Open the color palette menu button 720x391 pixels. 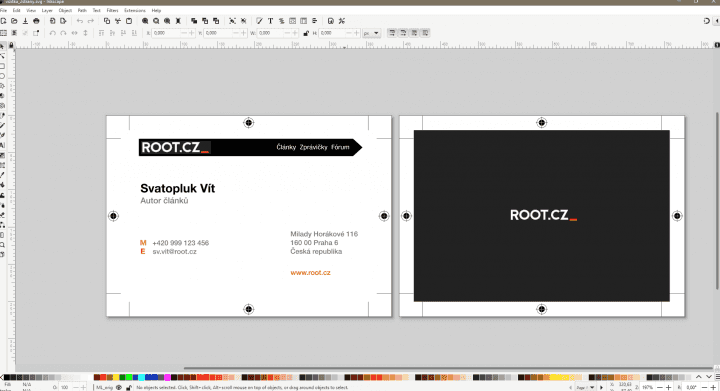pyautogui.click(x=717, y=377)
